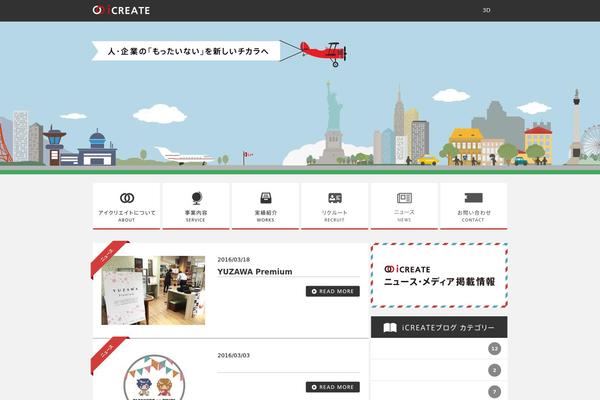The height and width of the screenshot is (400, 600).
Task: Open the YUZAWA Premium shop photo thumbnail
Action: pos(153,291)
